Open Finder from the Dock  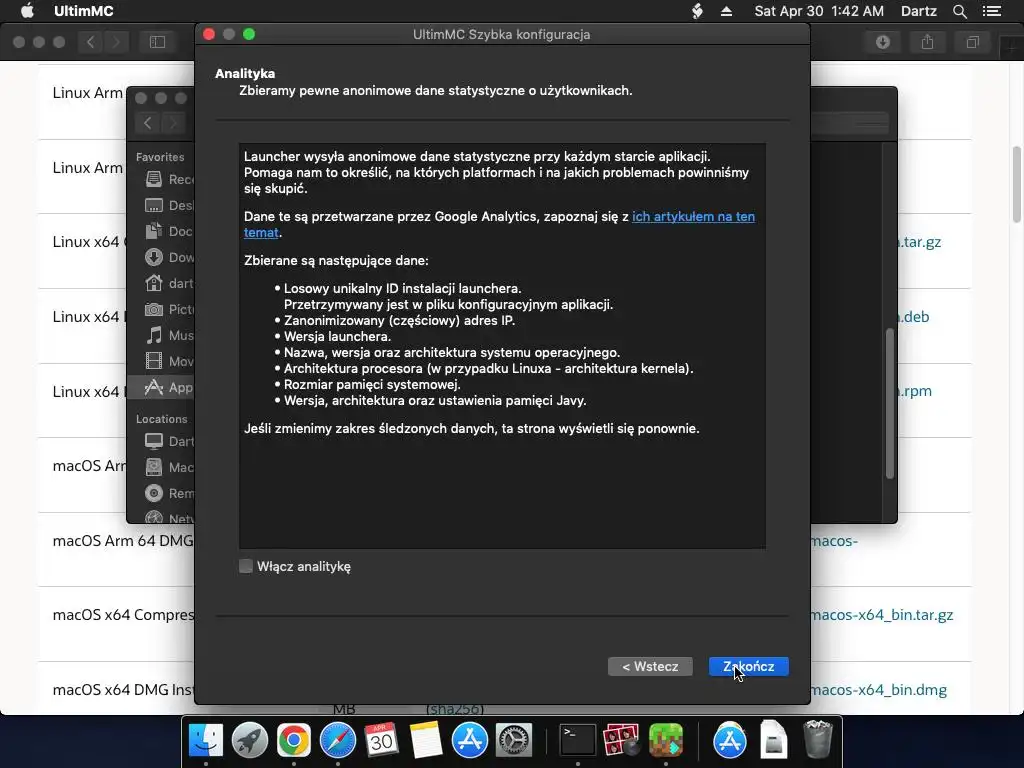click(x=206, y=741)
